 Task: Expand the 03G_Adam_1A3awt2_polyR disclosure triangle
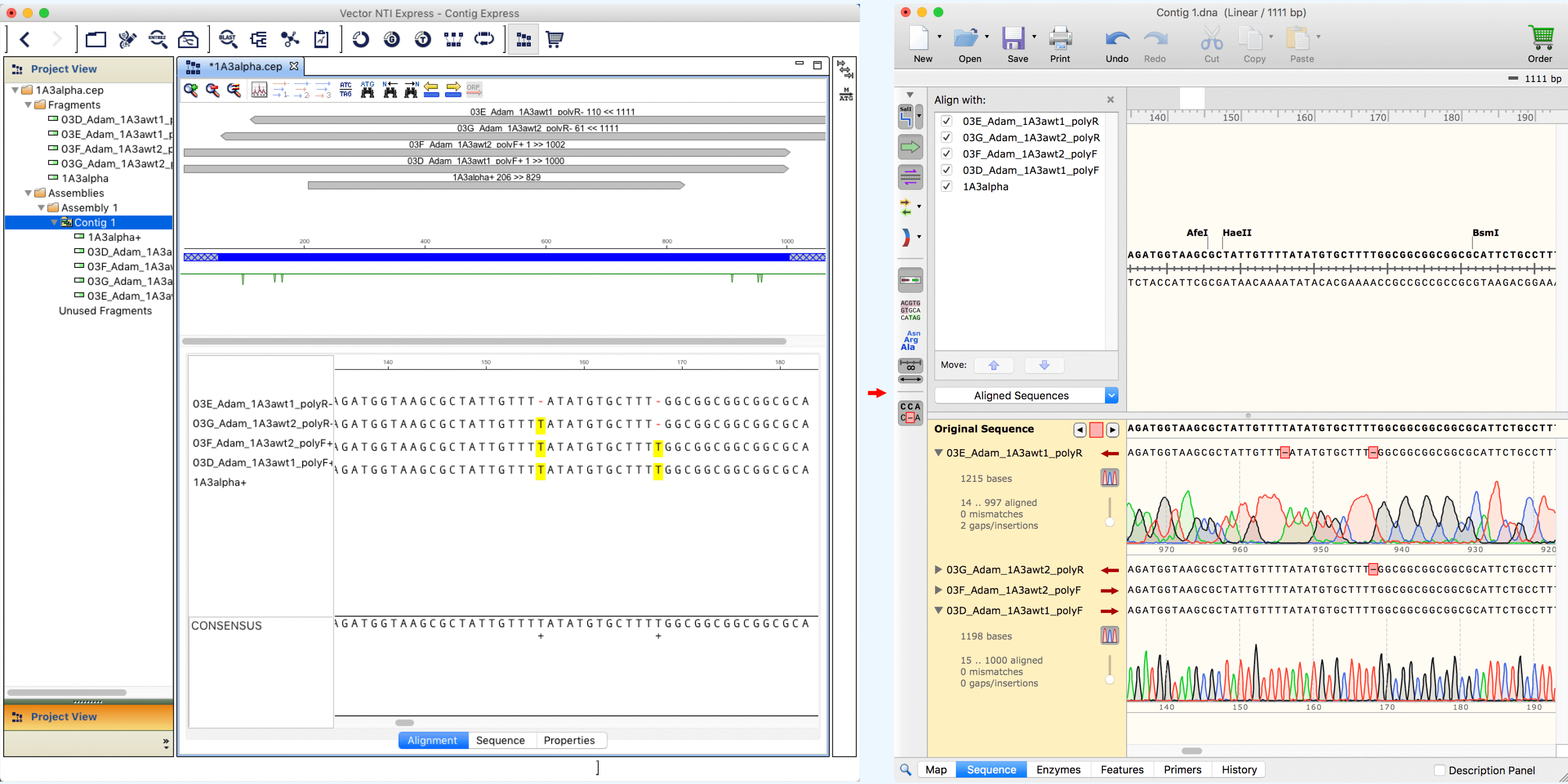tap(938, 570)
